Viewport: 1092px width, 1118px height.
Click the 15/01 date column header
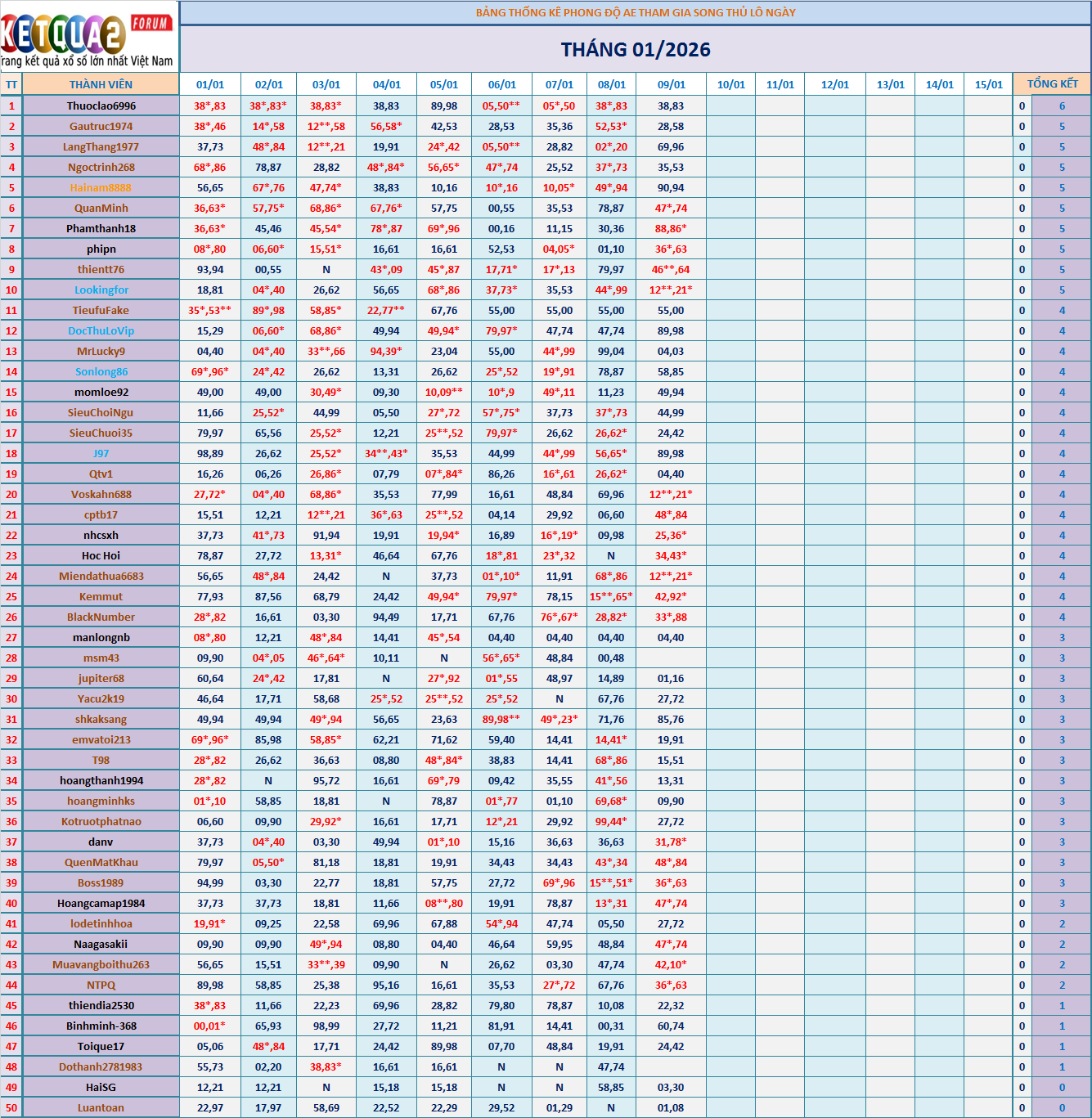point(988,84)
